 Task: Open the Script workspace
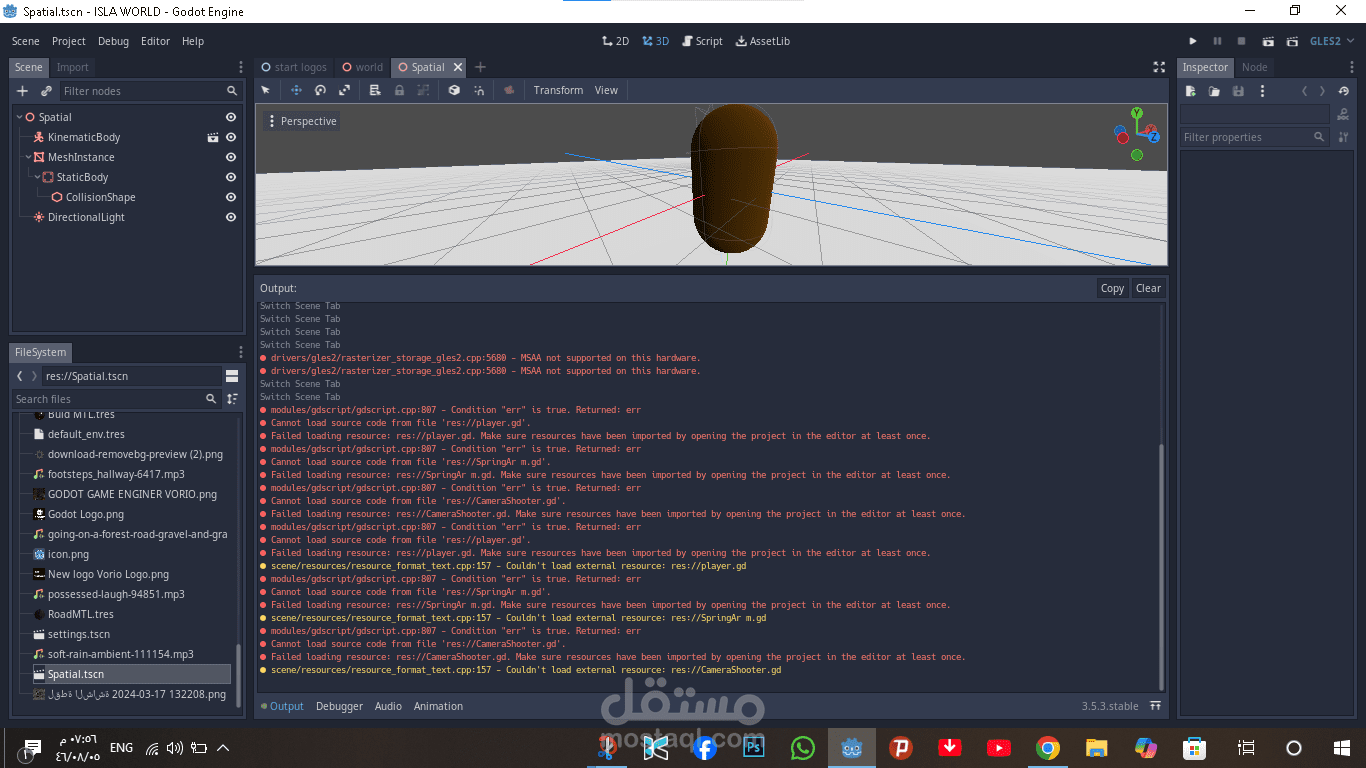pyautogui.click(x=702, y=41)
